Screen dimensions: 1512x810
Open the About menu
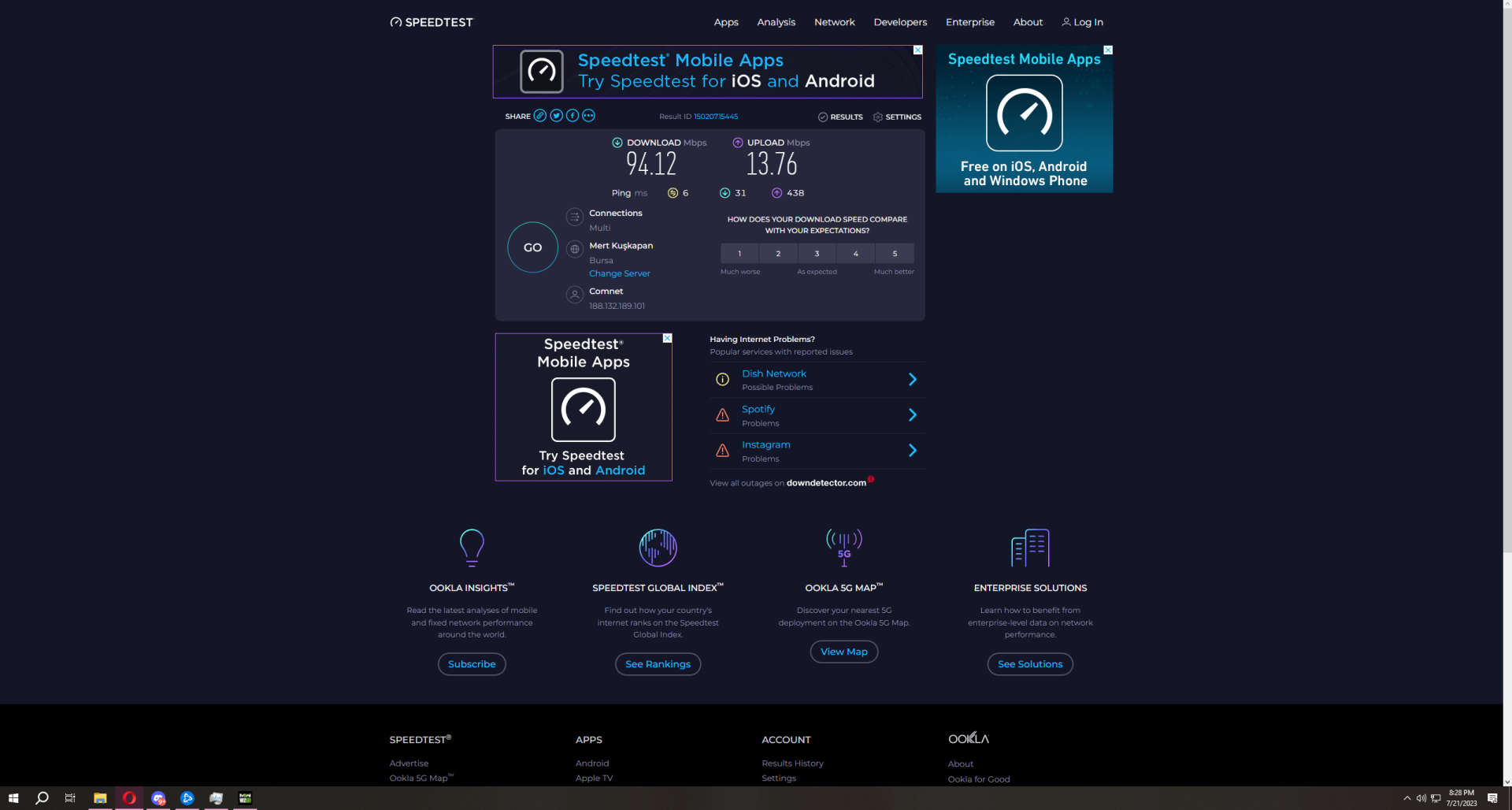coord(1028,22)
